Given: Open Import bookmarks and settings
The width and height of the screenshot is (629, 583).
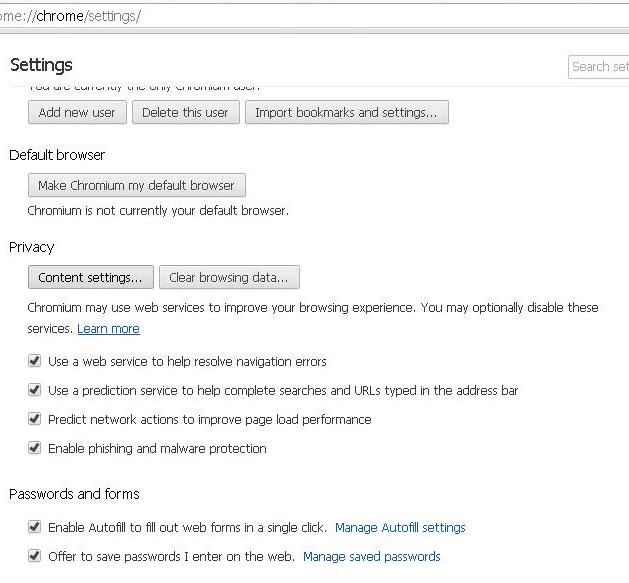Looking at the screenshot, I should click(x=346, y=112).
